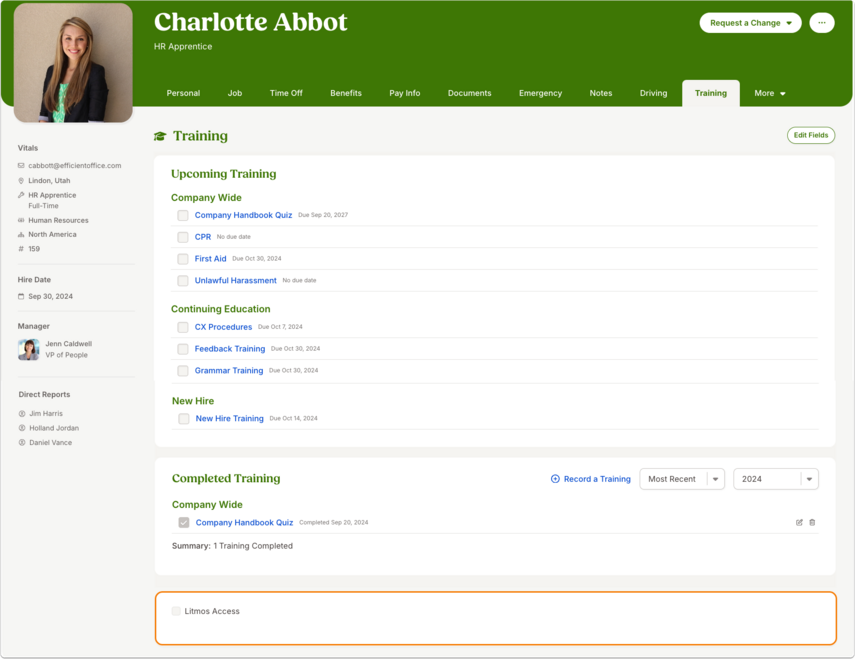This screenshot has width=855, height=659.
Task: Click the department icon beside Human Resources
Action: pyautogui.click(x=21, y=220)
